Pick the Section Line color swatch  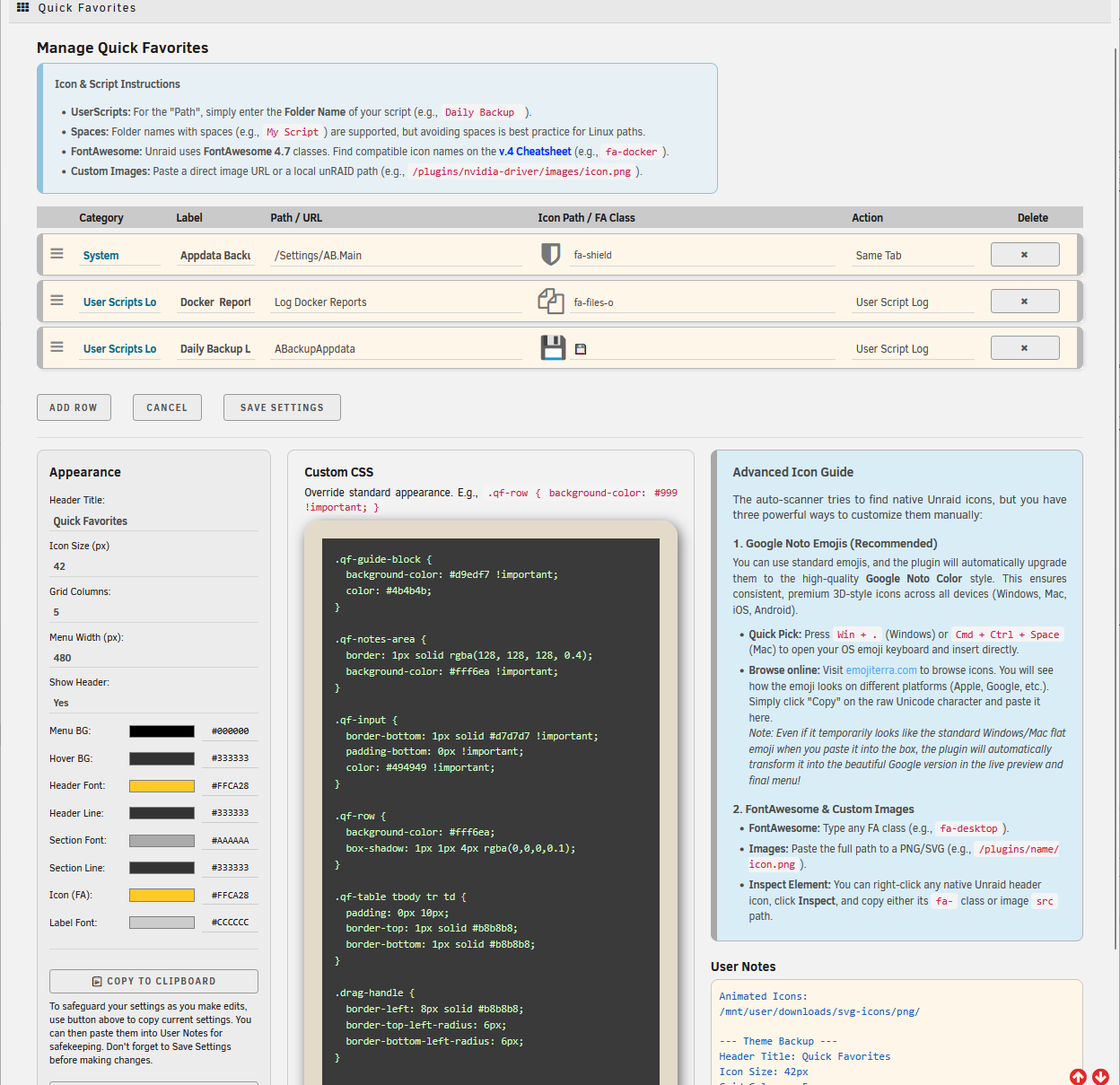tap(162, 868)
